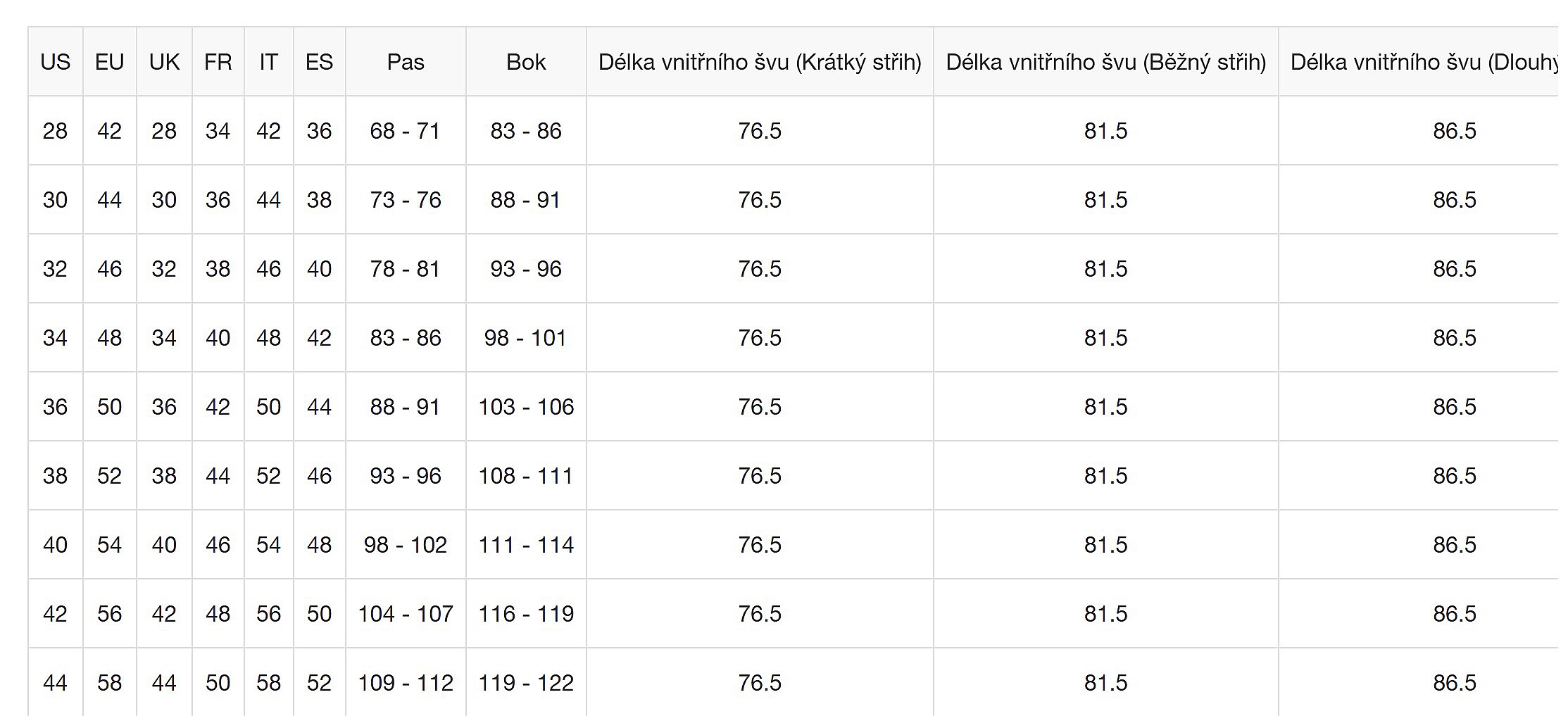Select the 119 - 122 hip cell

click(x=526, y=683)
